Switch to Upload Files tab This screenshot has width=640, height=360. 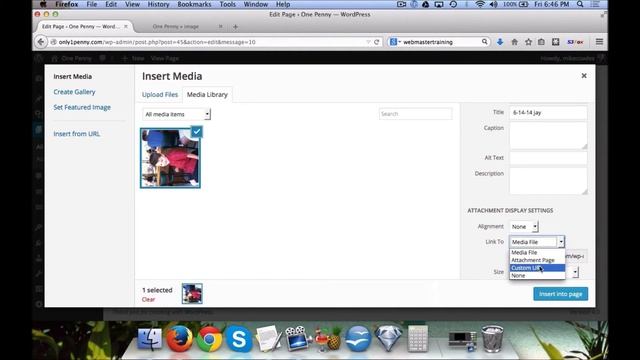[160, 95]
